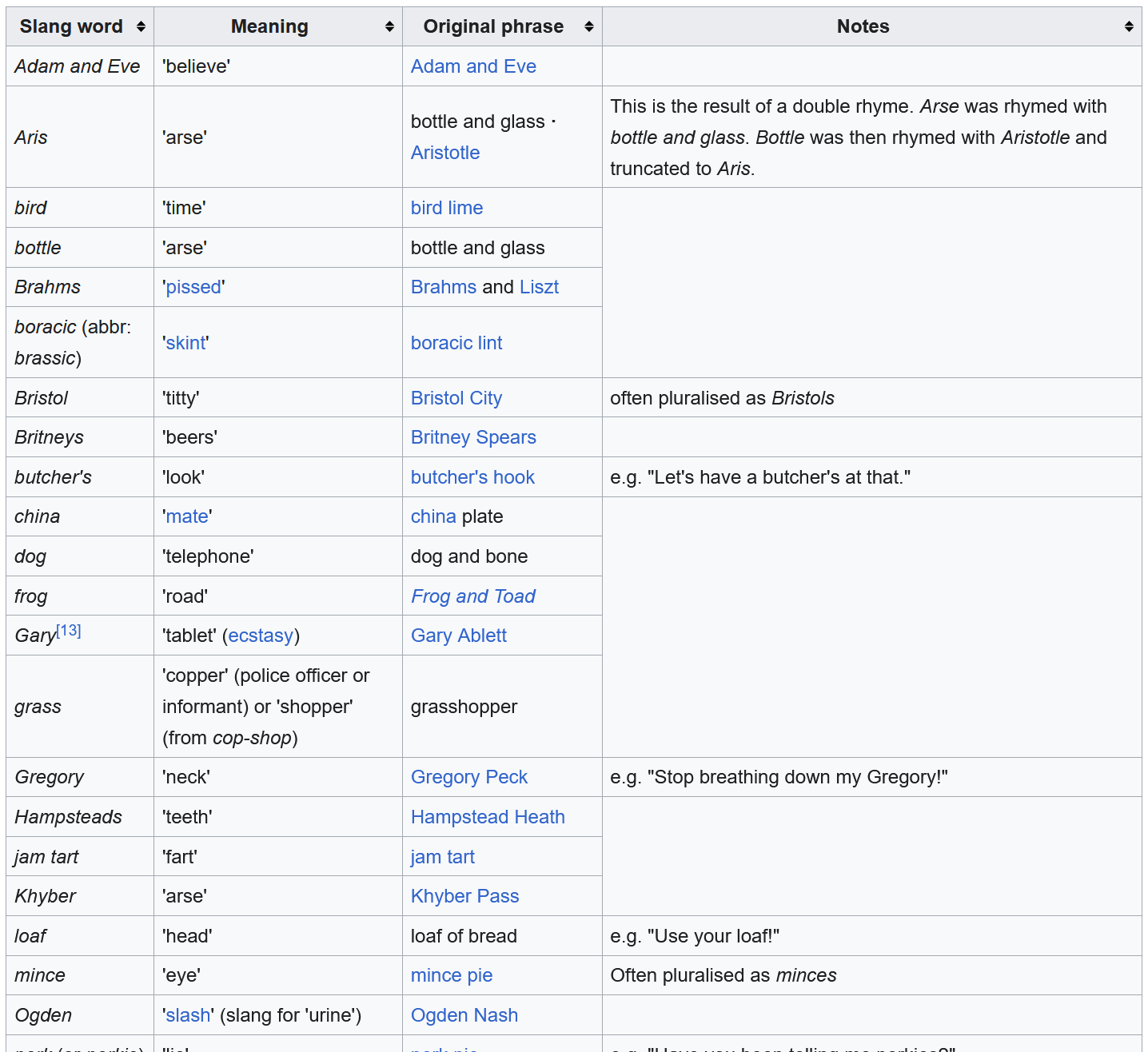Select the slang word Ogden

point(43,1015)
